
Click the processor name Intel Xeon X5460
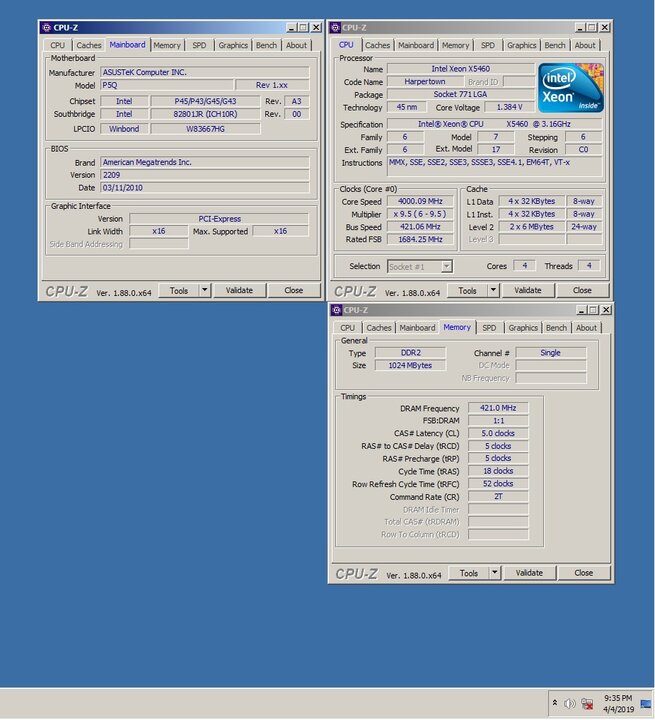coord(461,69)
